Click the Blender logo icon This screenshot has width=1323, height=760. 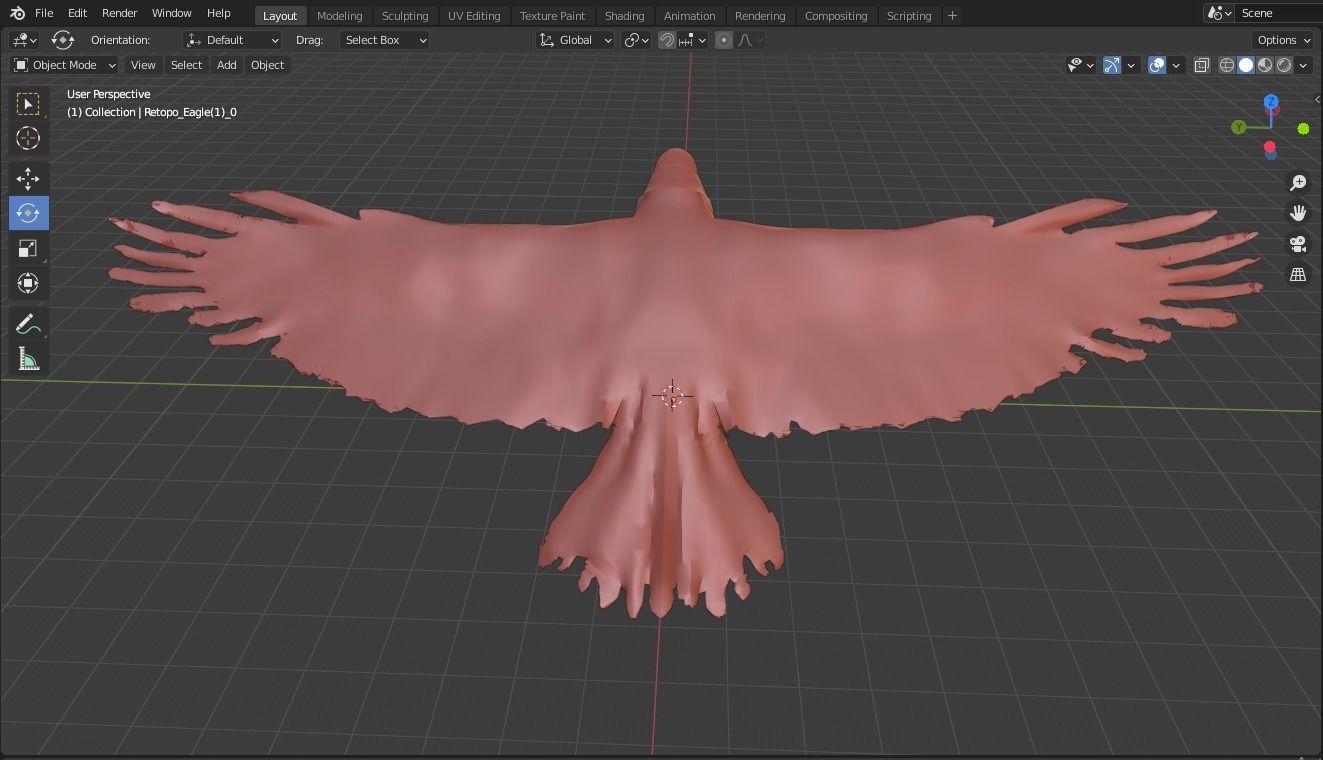tap(17, 14)
